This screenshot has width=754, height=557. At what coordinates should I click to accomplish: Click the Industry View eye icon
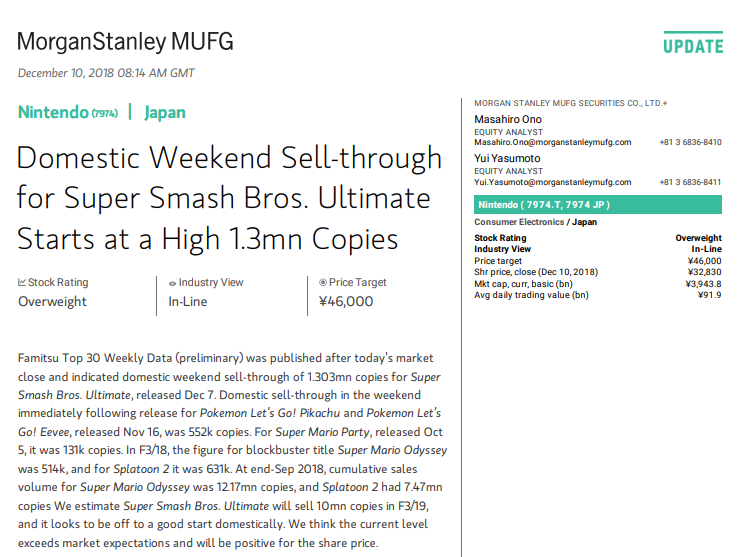172,283
